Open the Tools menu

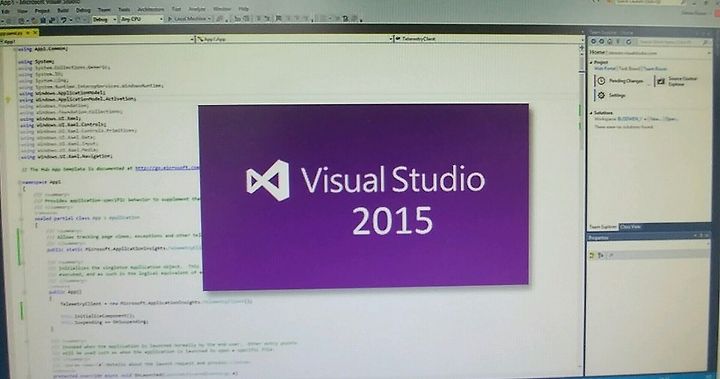tap(124, 10)
